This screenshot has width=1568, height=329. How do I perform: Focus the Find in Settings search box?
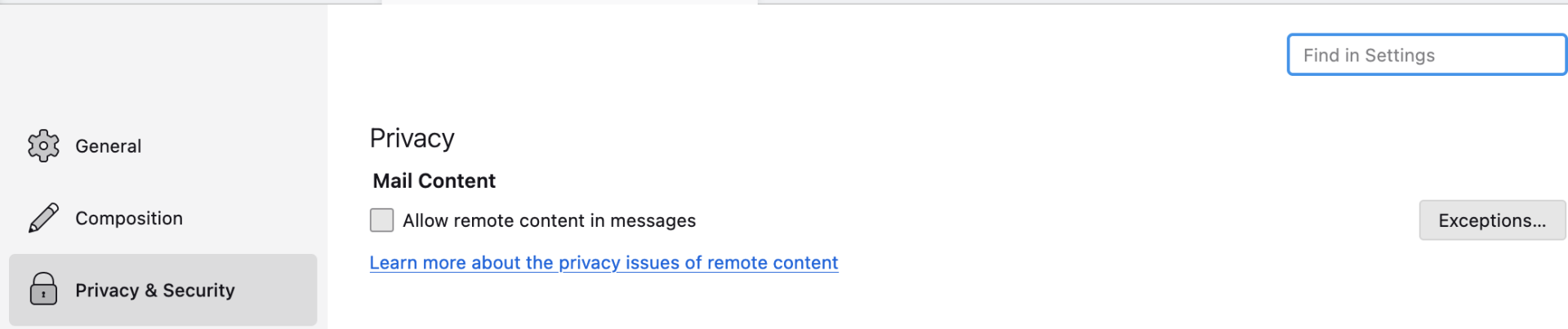point(1426,55)
